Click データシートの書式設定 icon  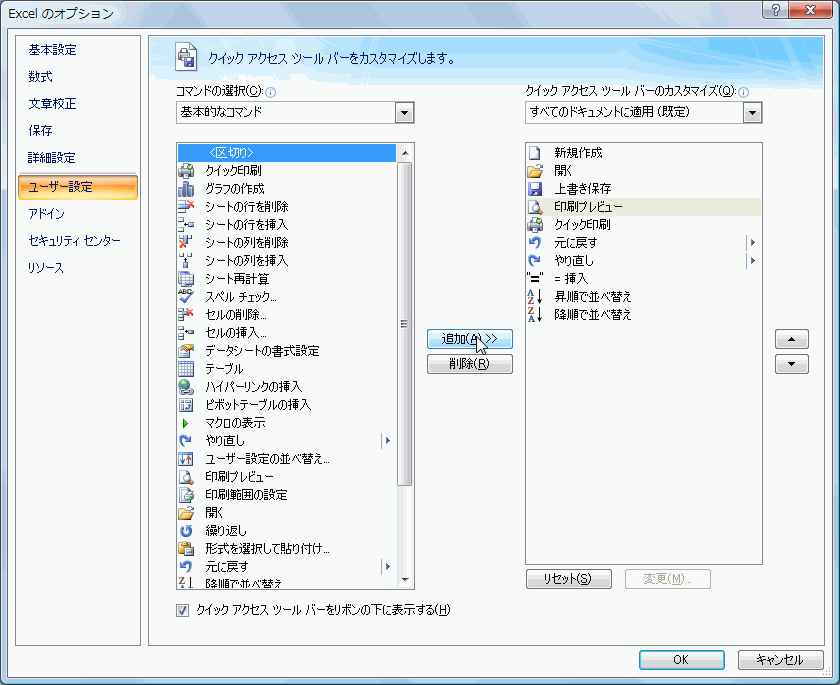click(186, 351)
